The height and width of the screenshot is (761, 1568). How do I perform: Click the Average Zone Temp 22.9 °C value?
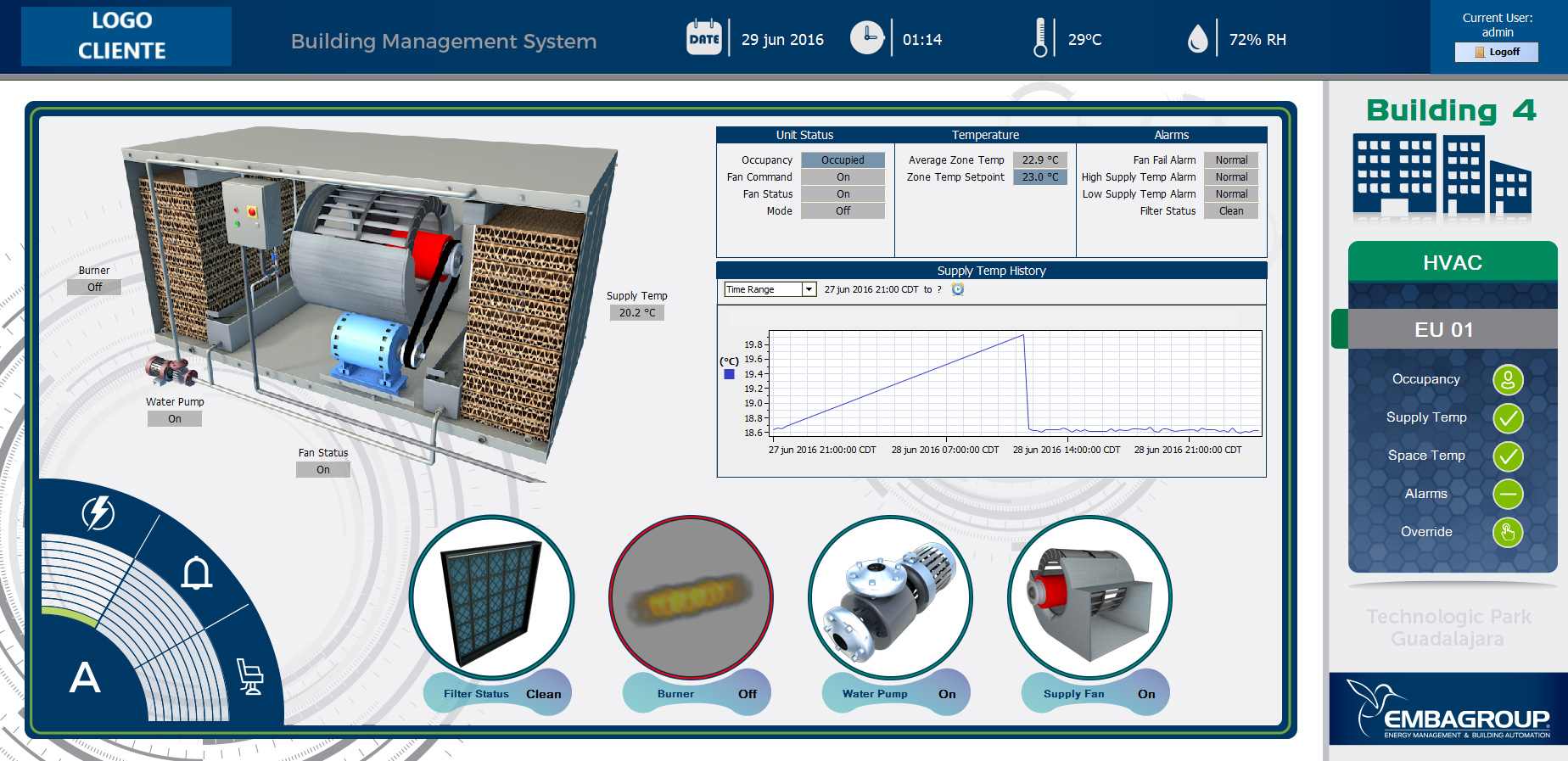[x=1040, y=160]
